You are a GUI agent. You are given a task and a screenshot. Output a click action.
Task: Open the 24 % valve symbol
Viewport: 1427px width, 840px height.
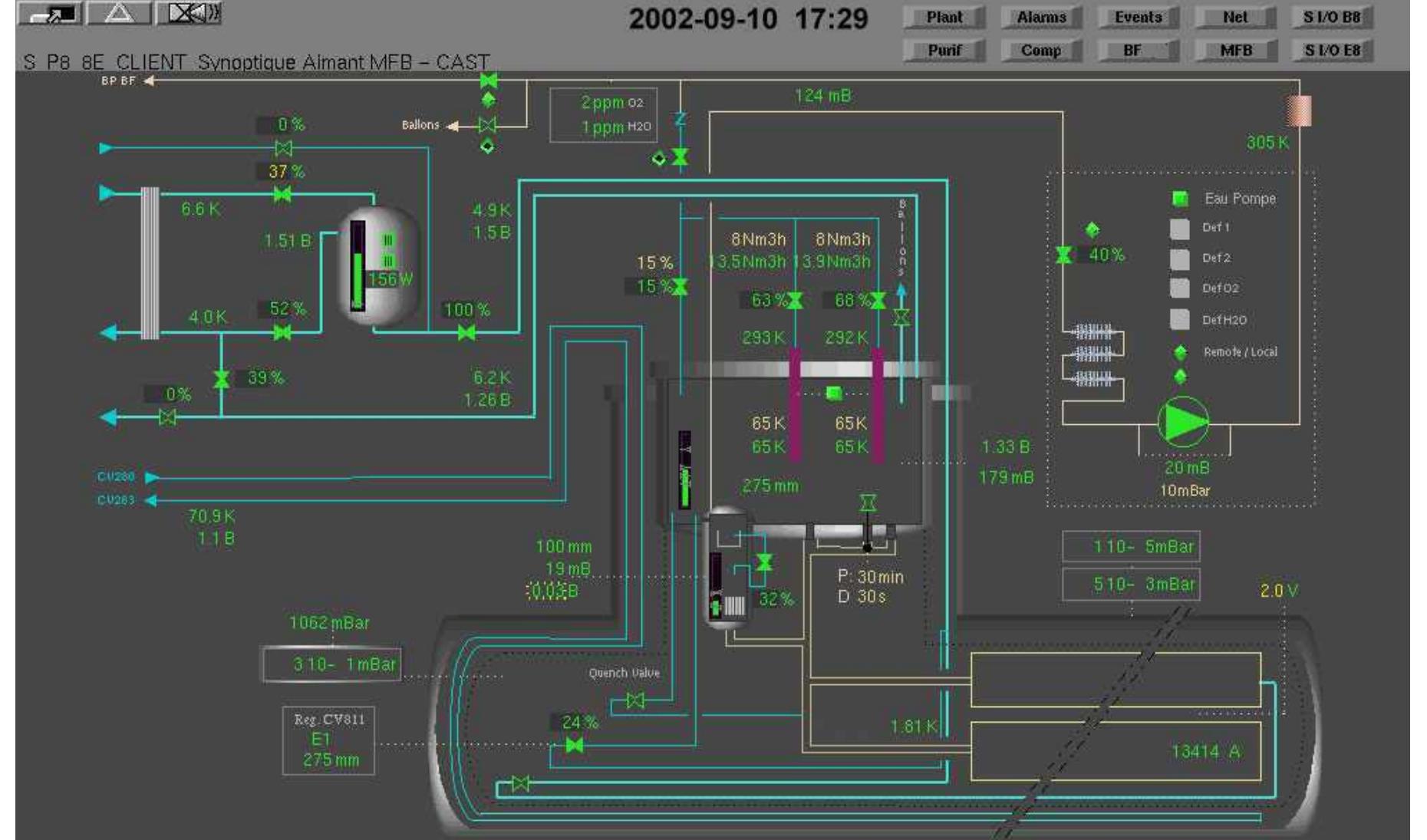[x=574, y=745]
